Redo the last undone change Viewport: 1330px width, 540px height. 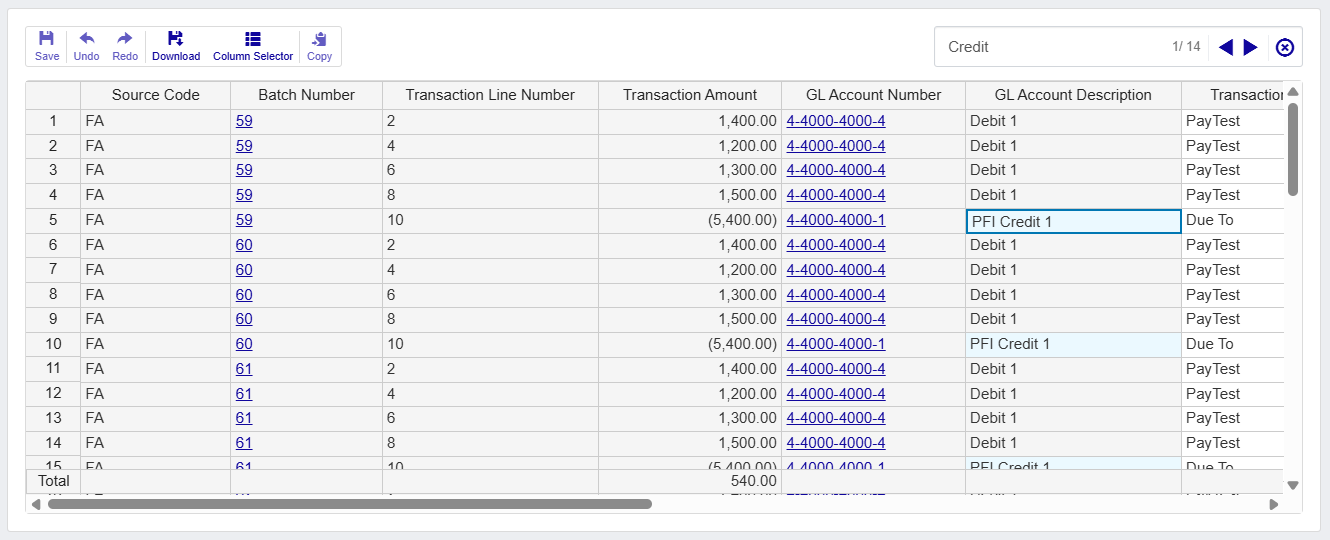coord(125,46)
